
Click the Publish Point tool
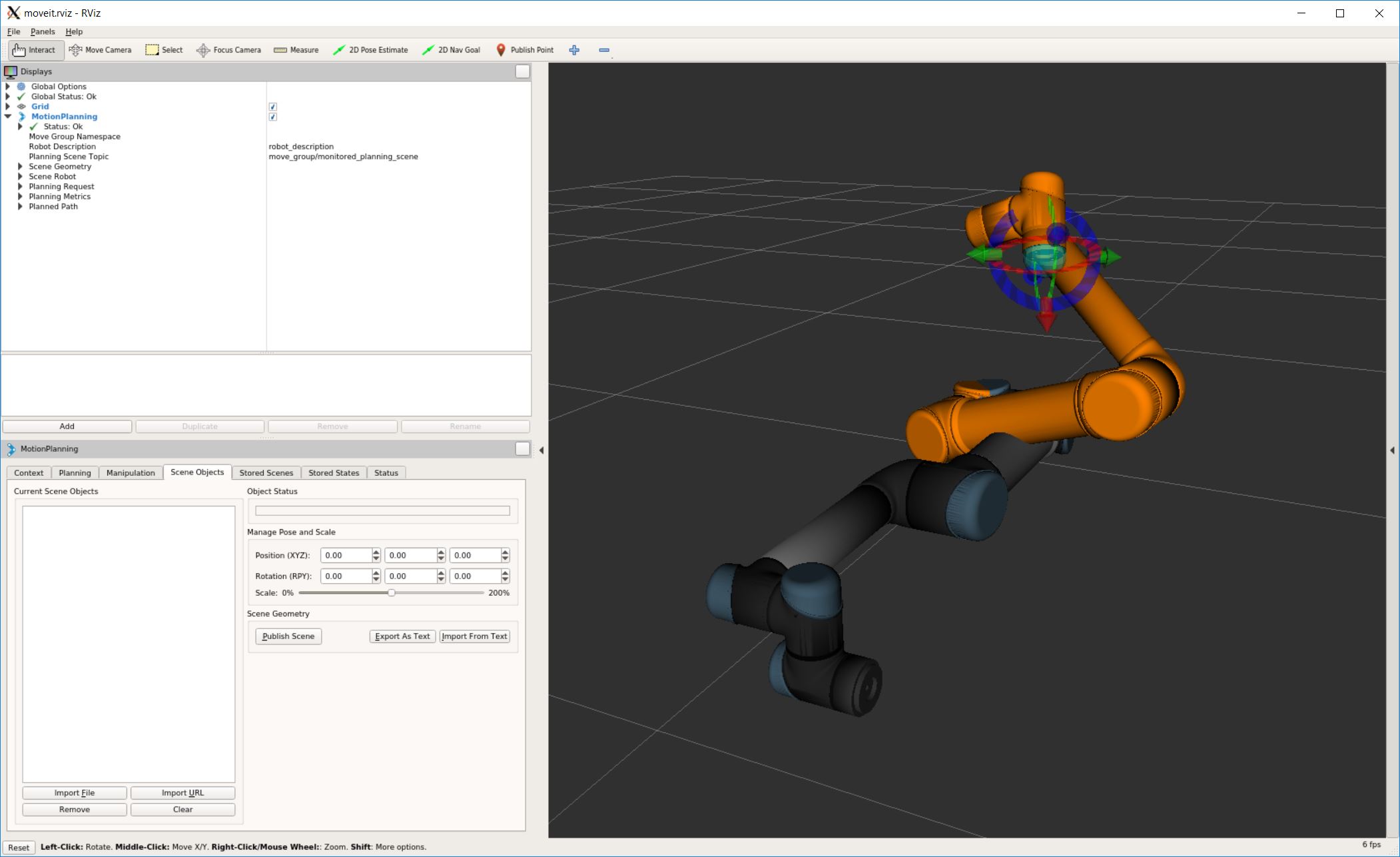click(x=522, y=49)
